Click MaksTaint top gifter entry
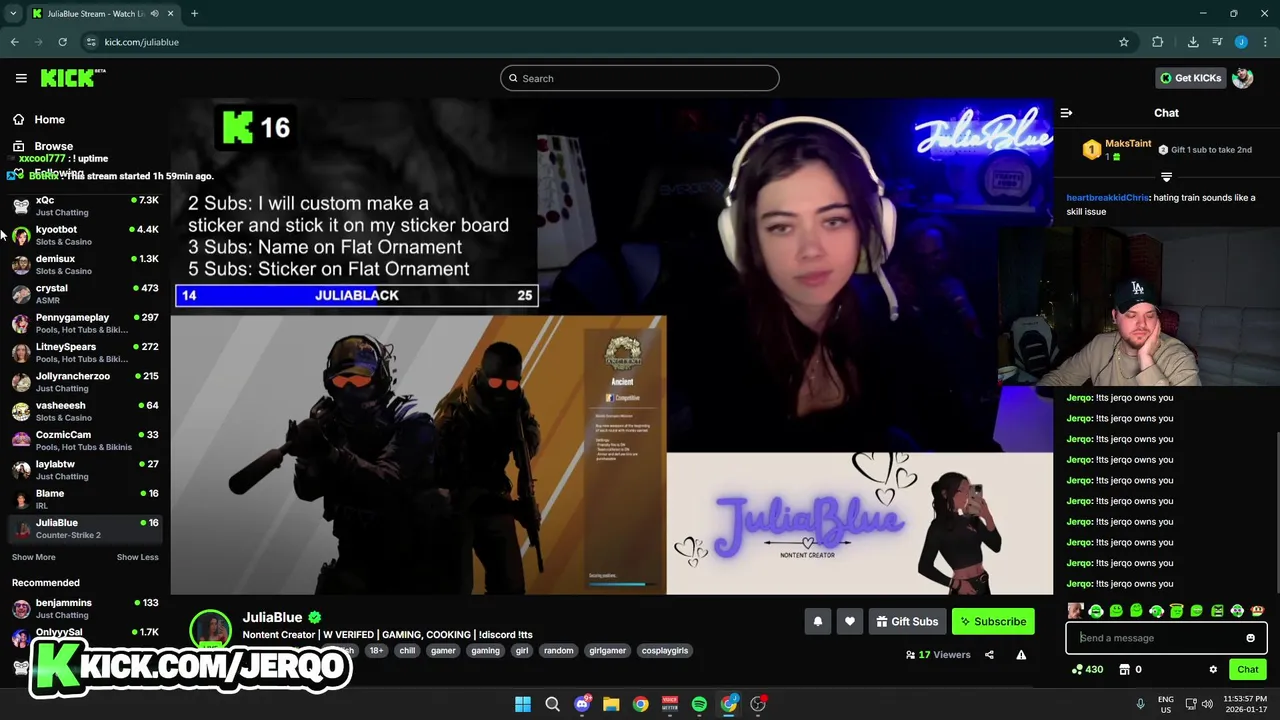Viewport: 1280px width, 720px height. click(x=1118, y=149)
